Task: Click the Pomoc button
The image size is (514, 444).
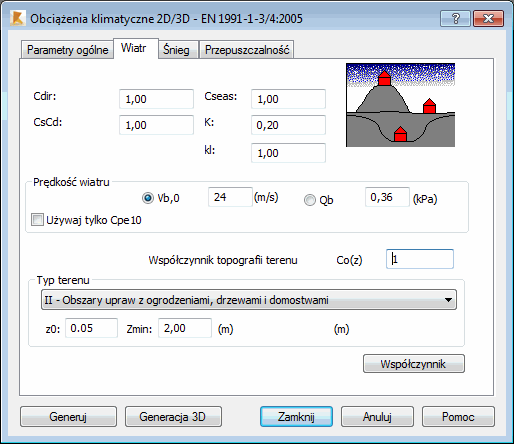Action: coord(458,417)
